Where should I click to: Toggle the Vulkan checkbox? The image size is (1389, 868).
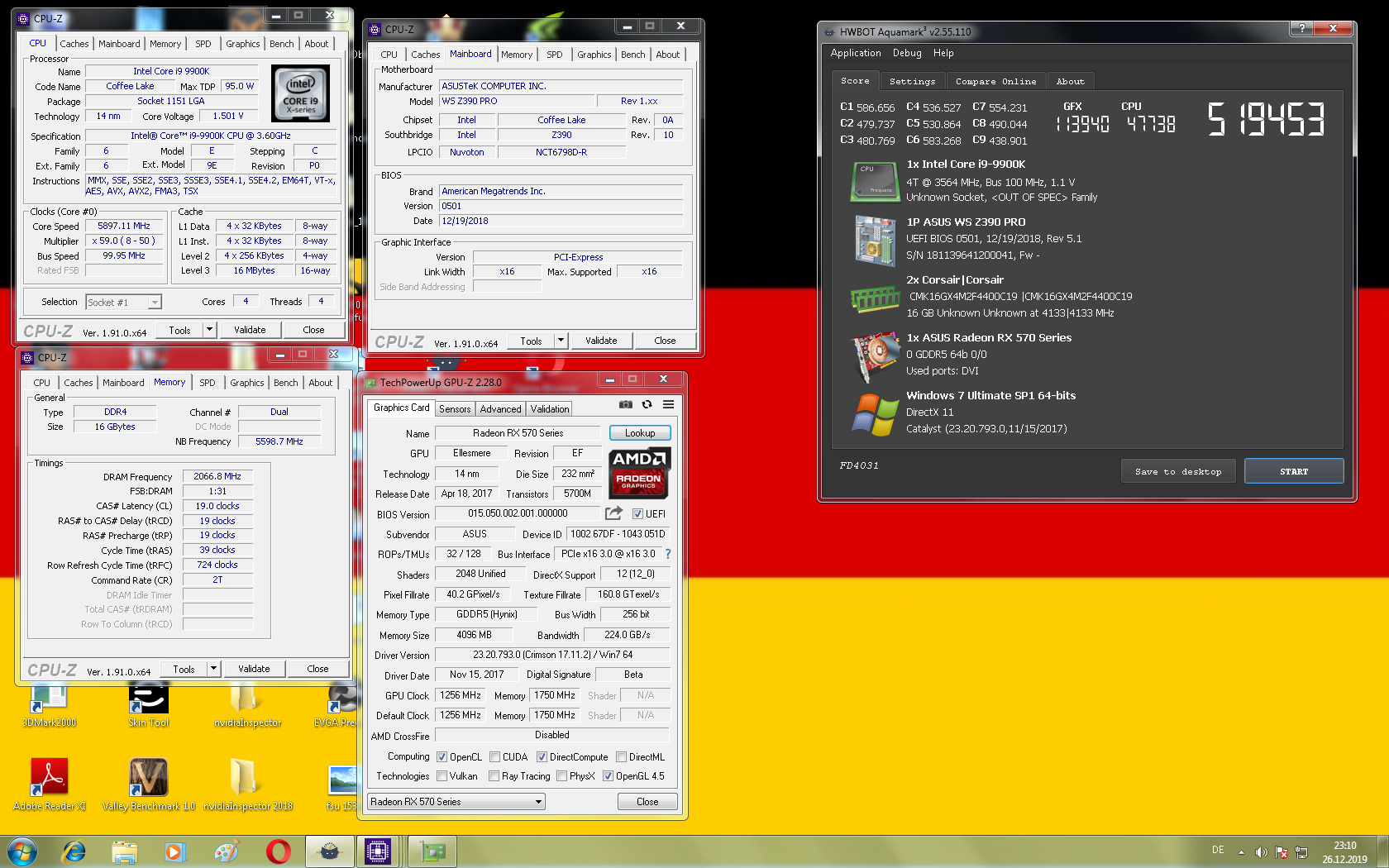(442, 775)
